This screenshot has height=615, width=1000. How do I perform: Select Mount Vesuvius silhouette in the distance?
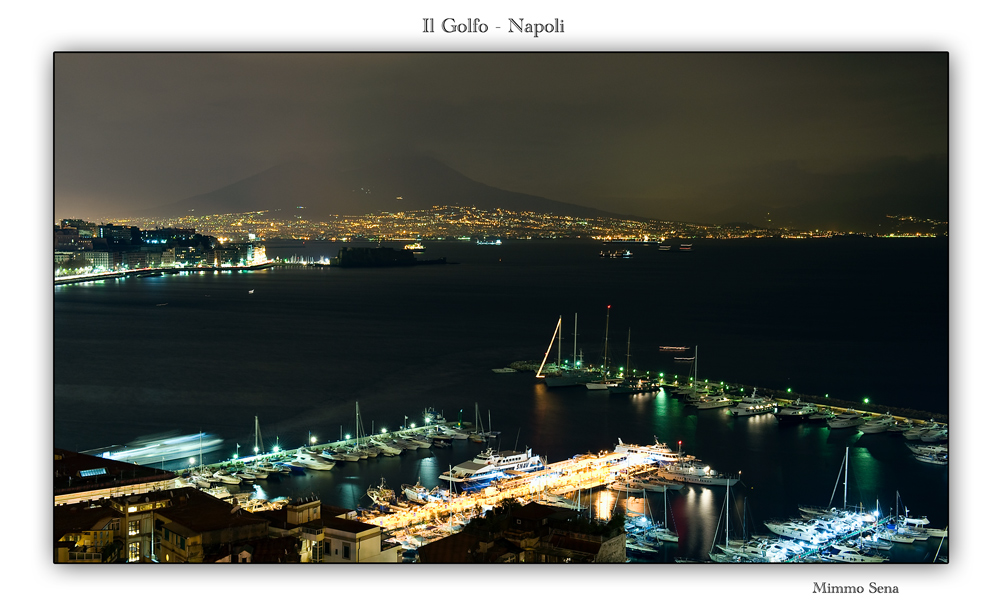(x=430, y=175)
